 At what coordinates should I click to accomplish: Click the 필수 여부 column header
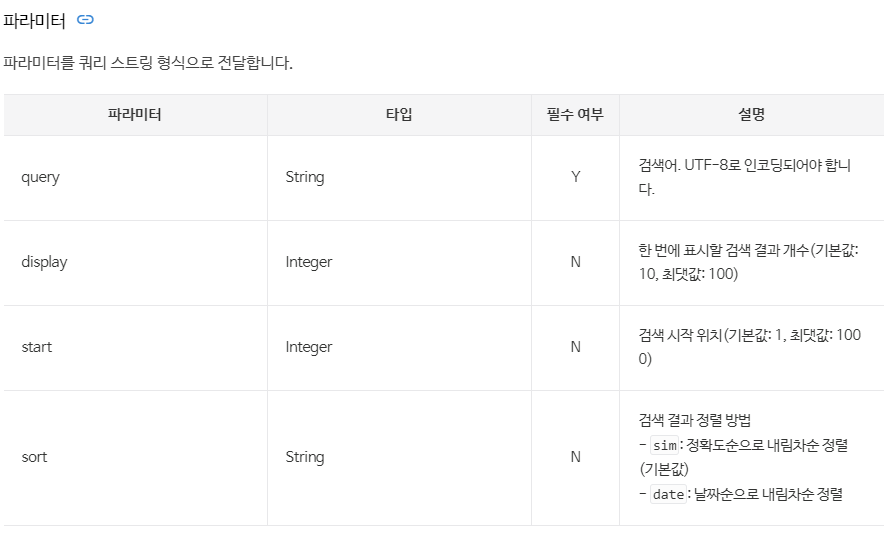575,115
